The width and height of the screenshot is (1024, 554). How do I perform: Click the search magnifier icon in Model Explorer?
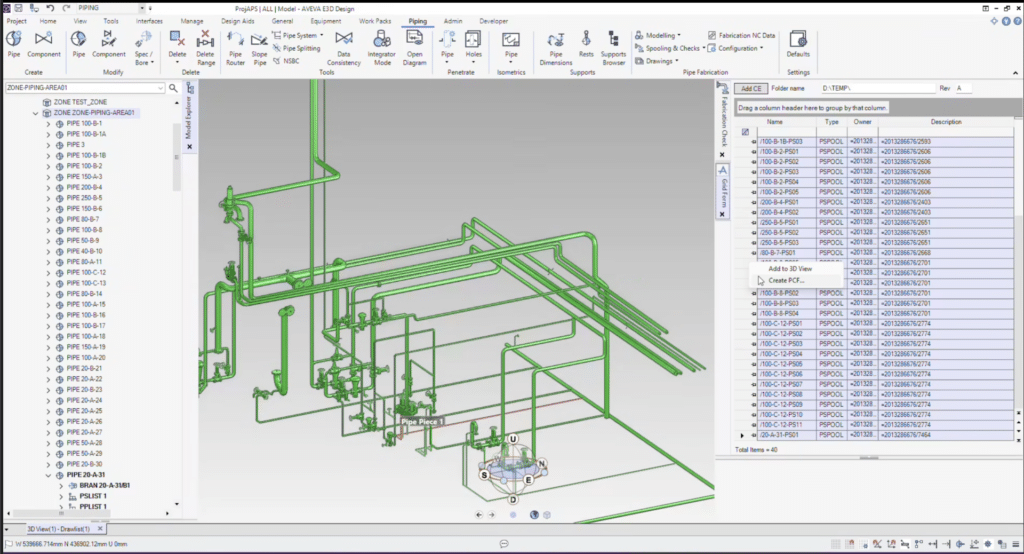[x=173, y=88]
